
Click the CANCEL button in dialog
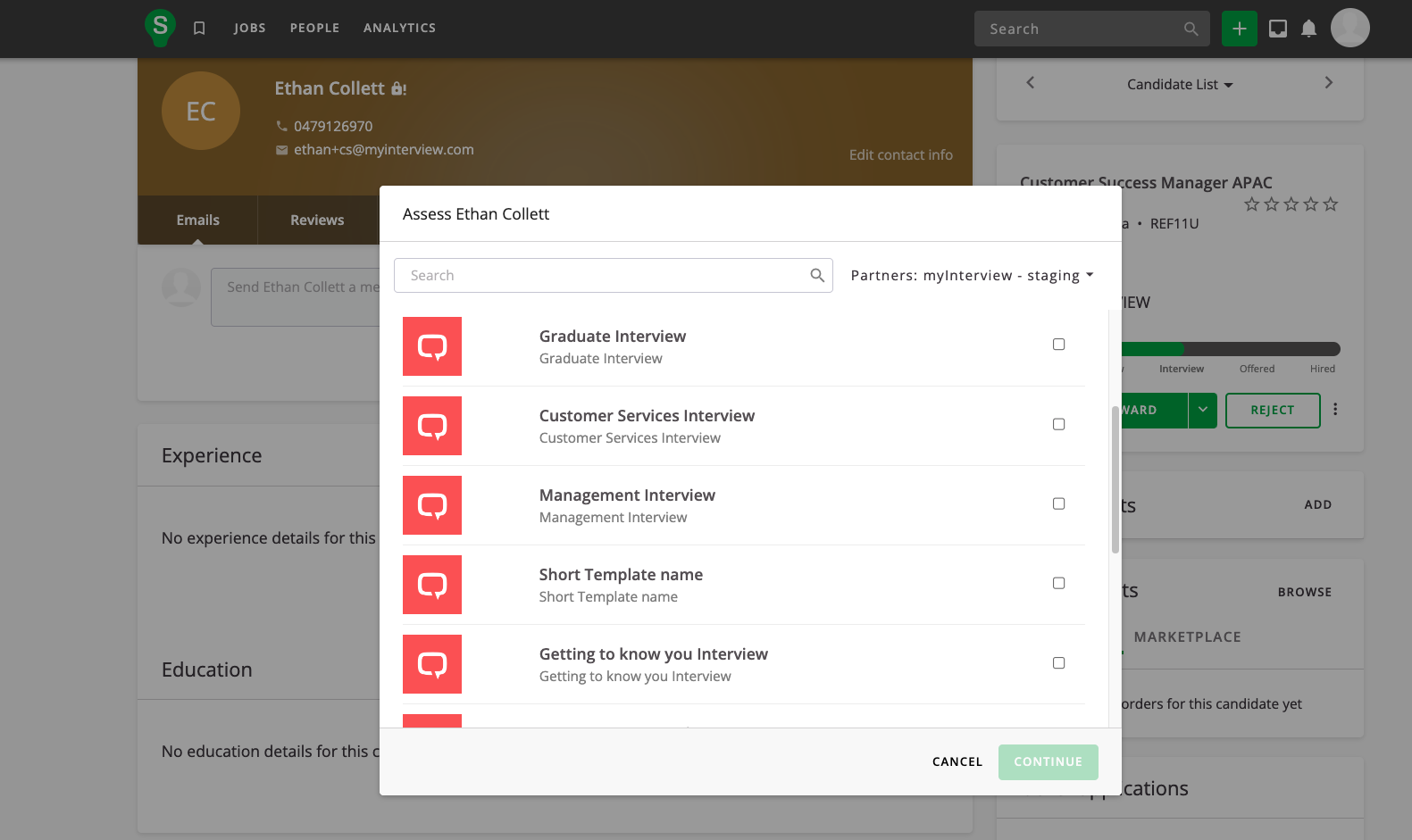(x=957, y=762)
